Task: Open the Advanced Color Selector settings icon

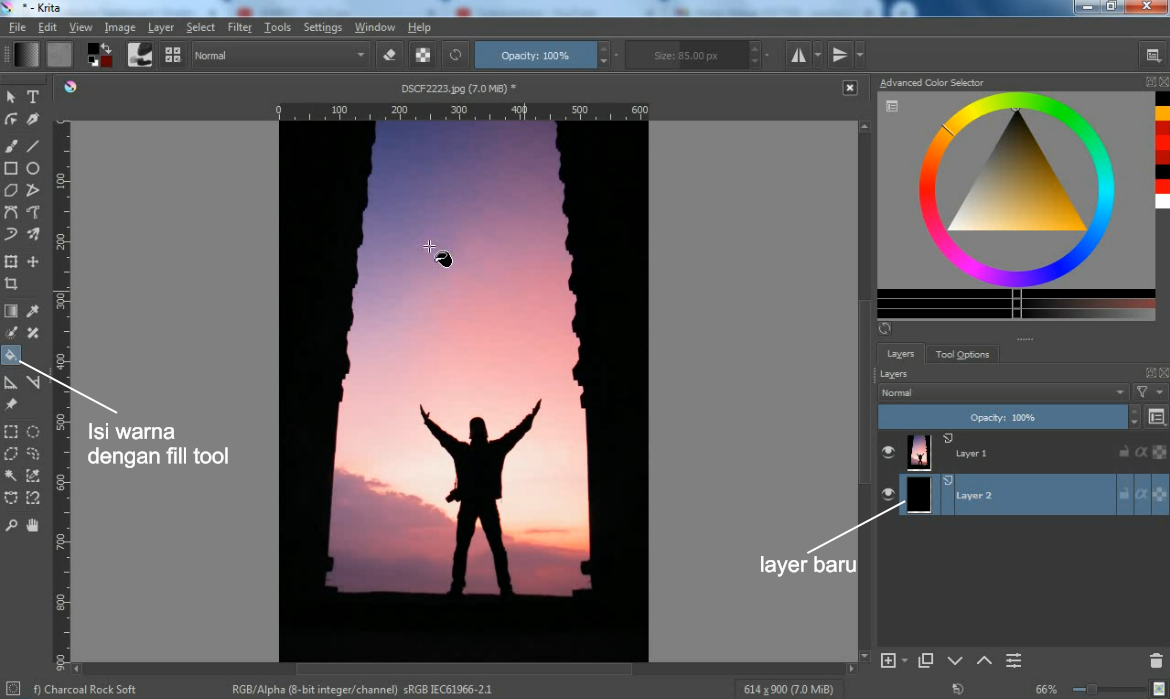Action: click(x=890, y=107)
